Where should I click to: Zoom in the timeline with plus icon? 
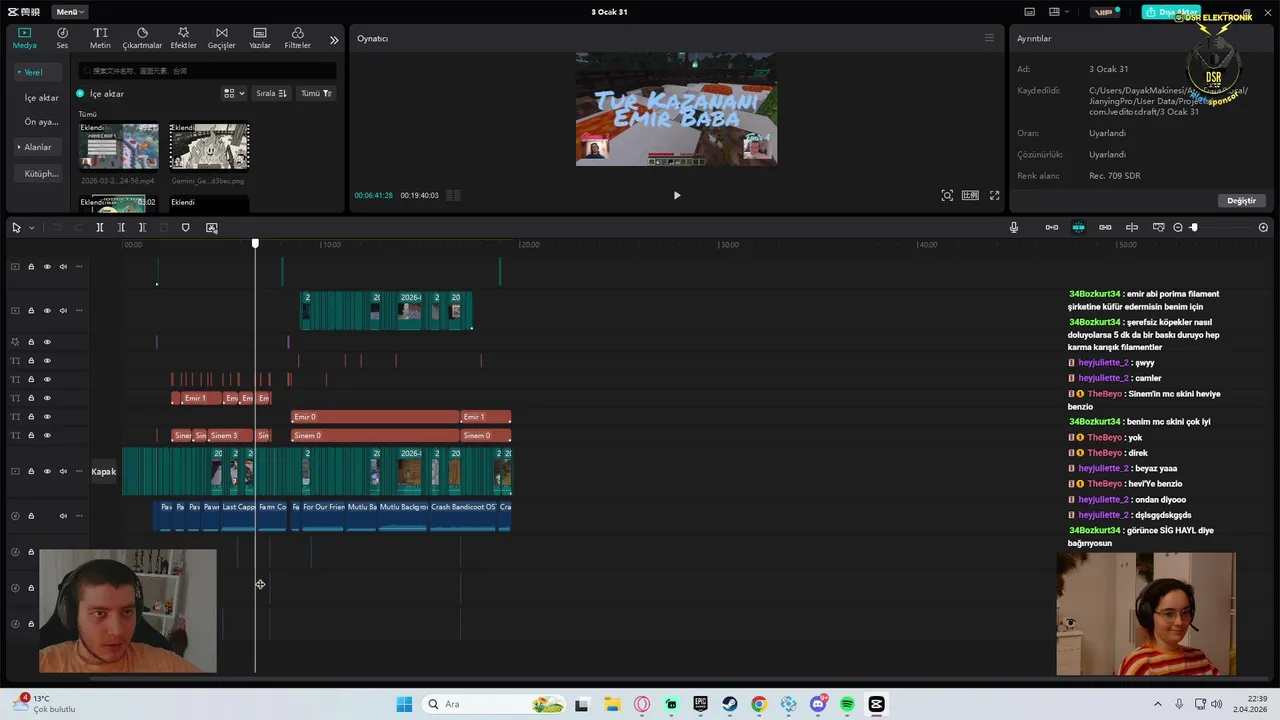click(1263, 228)
